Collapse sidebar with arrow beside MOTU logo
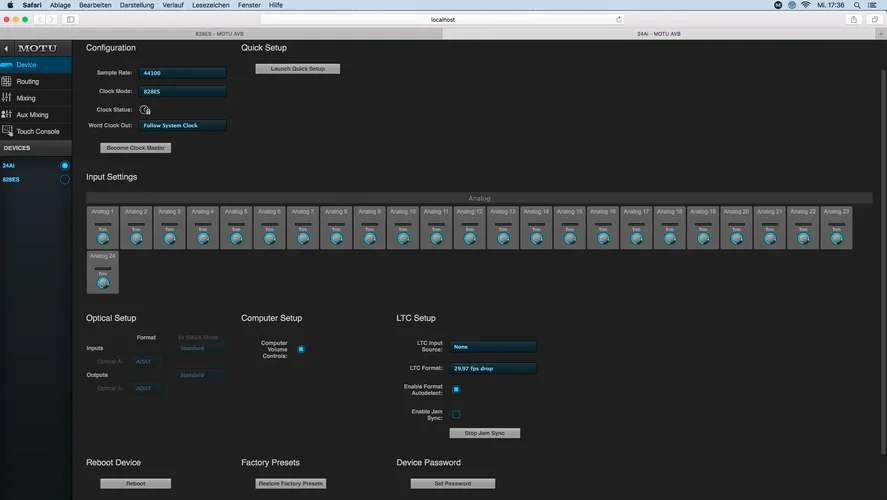This screenshot has width=887, height=500. pos(6,48)
